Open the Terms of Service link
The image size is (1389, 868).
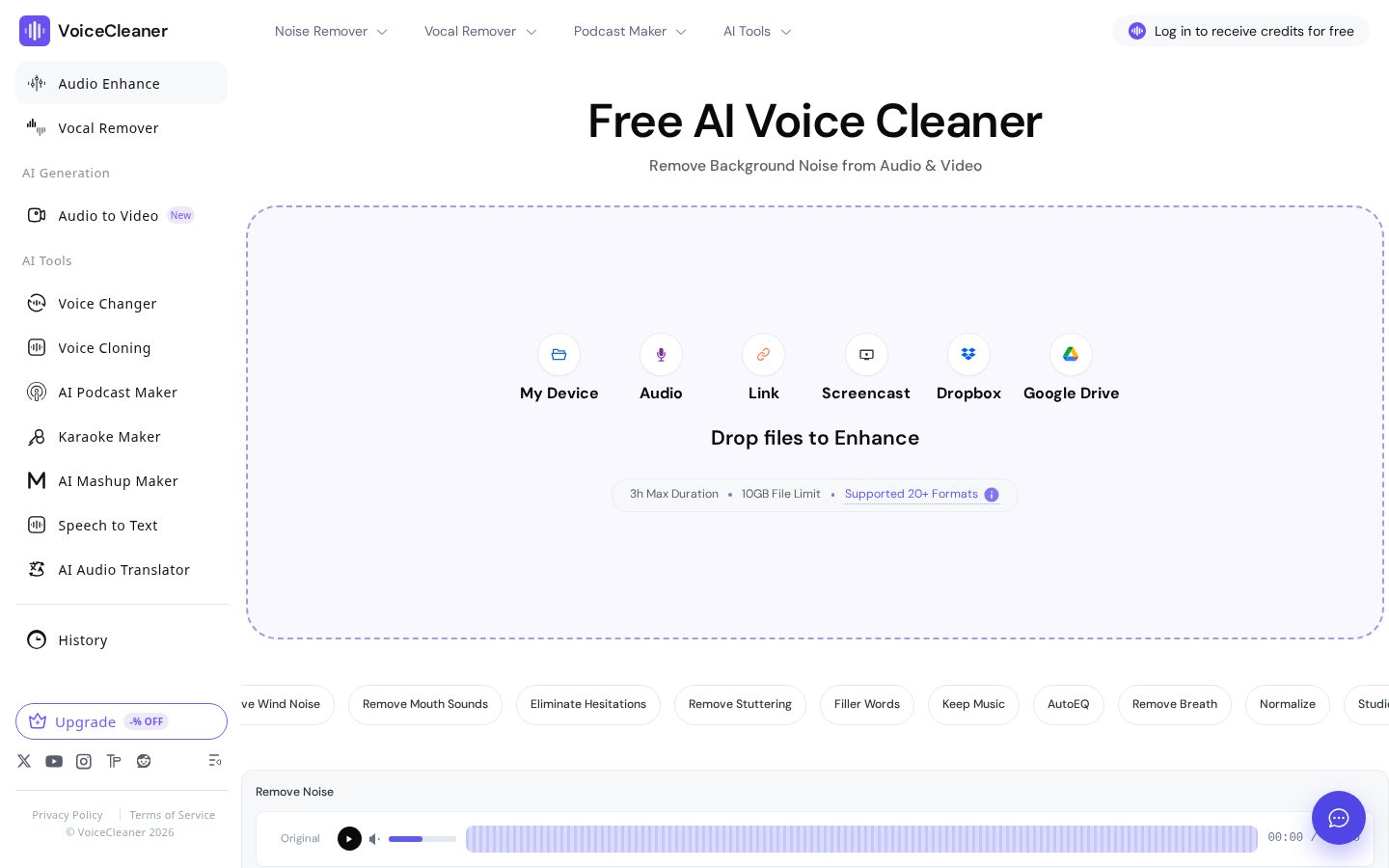173,815
